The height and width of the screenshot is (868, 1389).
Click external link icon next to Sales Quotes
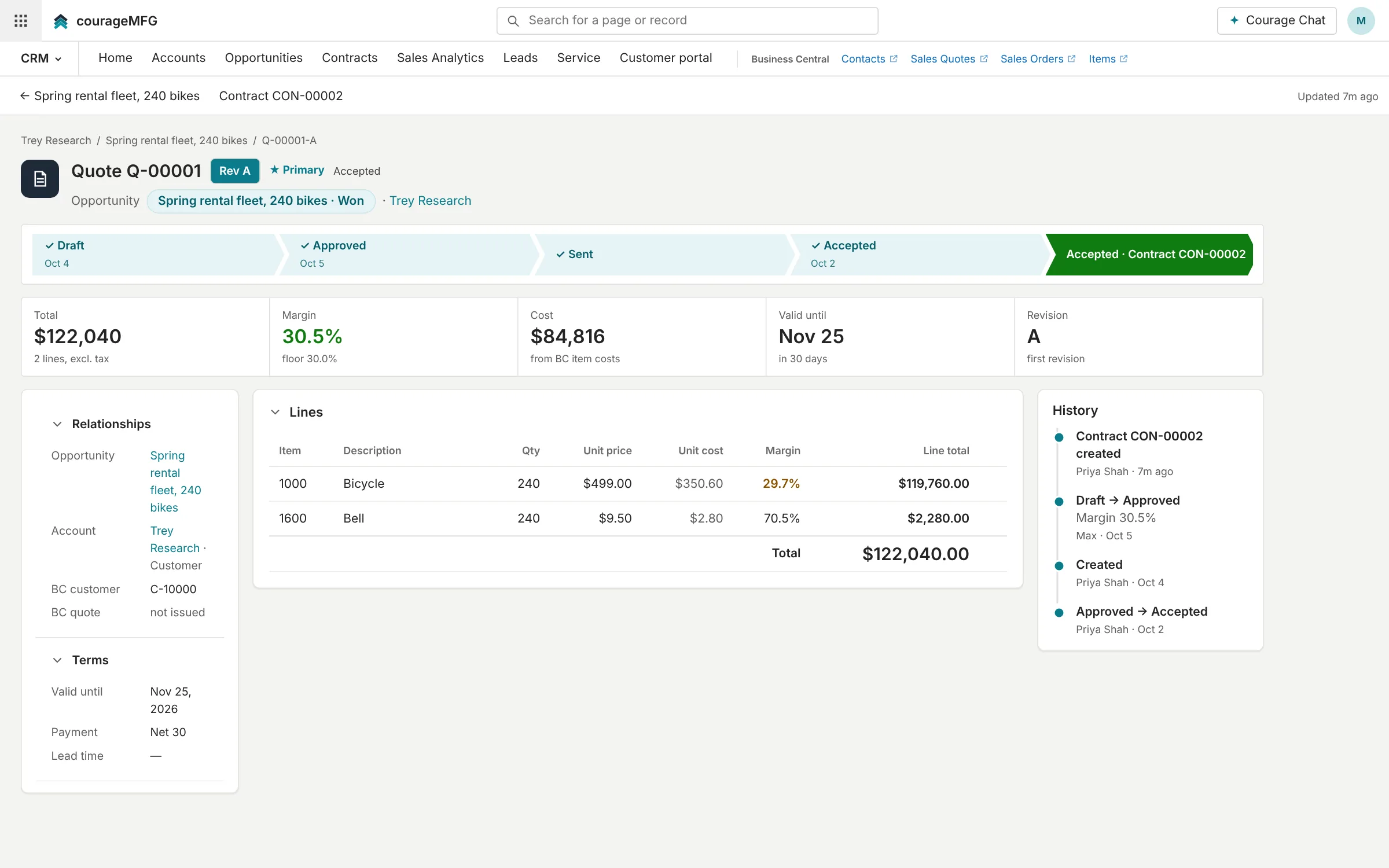point(984,58)
